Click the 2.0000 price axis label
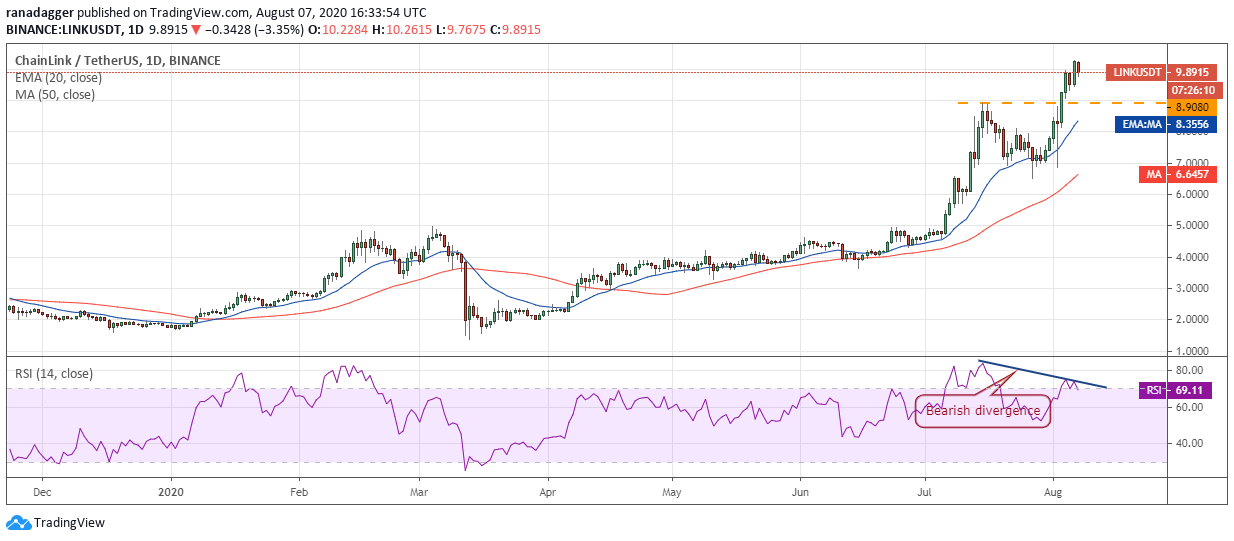The image size is (1234, 541). [1193, 319]
